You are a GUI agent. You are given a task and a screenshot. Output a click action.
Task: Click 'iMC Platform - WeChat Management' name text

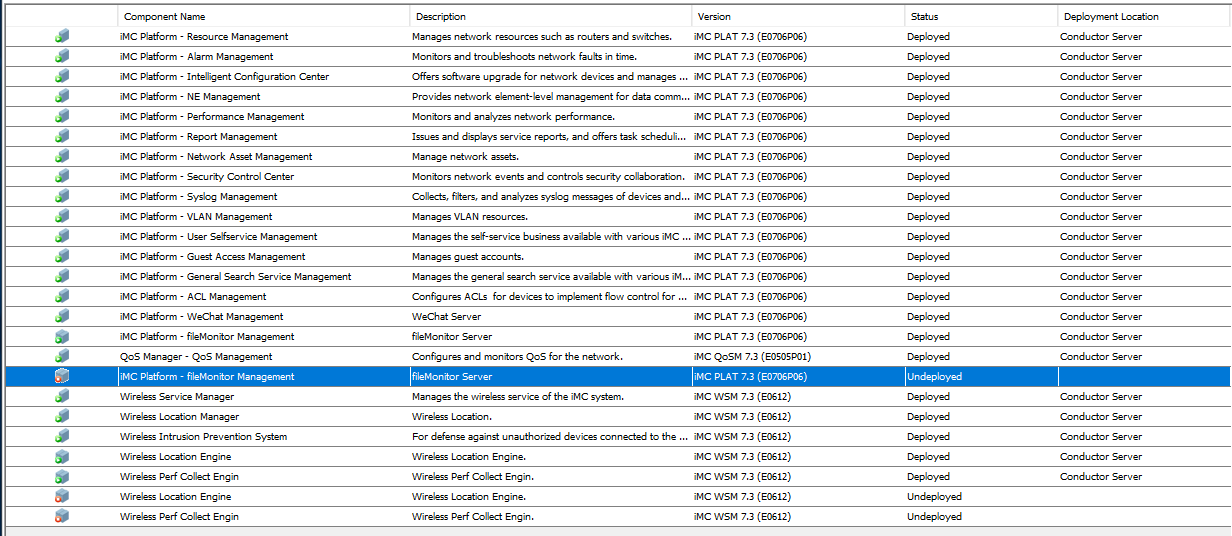tap(201, 317)
